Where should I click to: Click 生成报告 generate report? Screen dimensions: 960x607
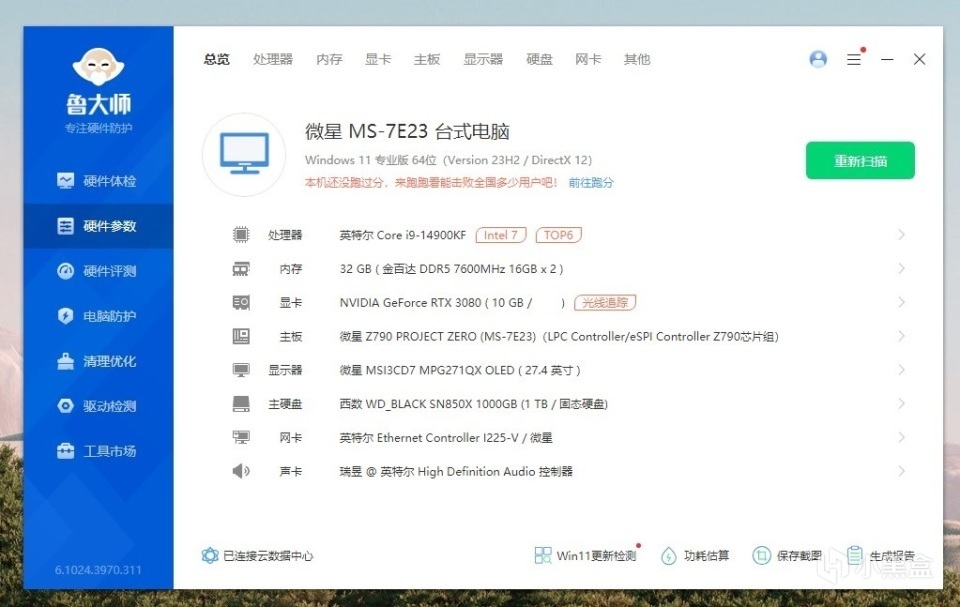pyautogui.click(x=881, y=556)
